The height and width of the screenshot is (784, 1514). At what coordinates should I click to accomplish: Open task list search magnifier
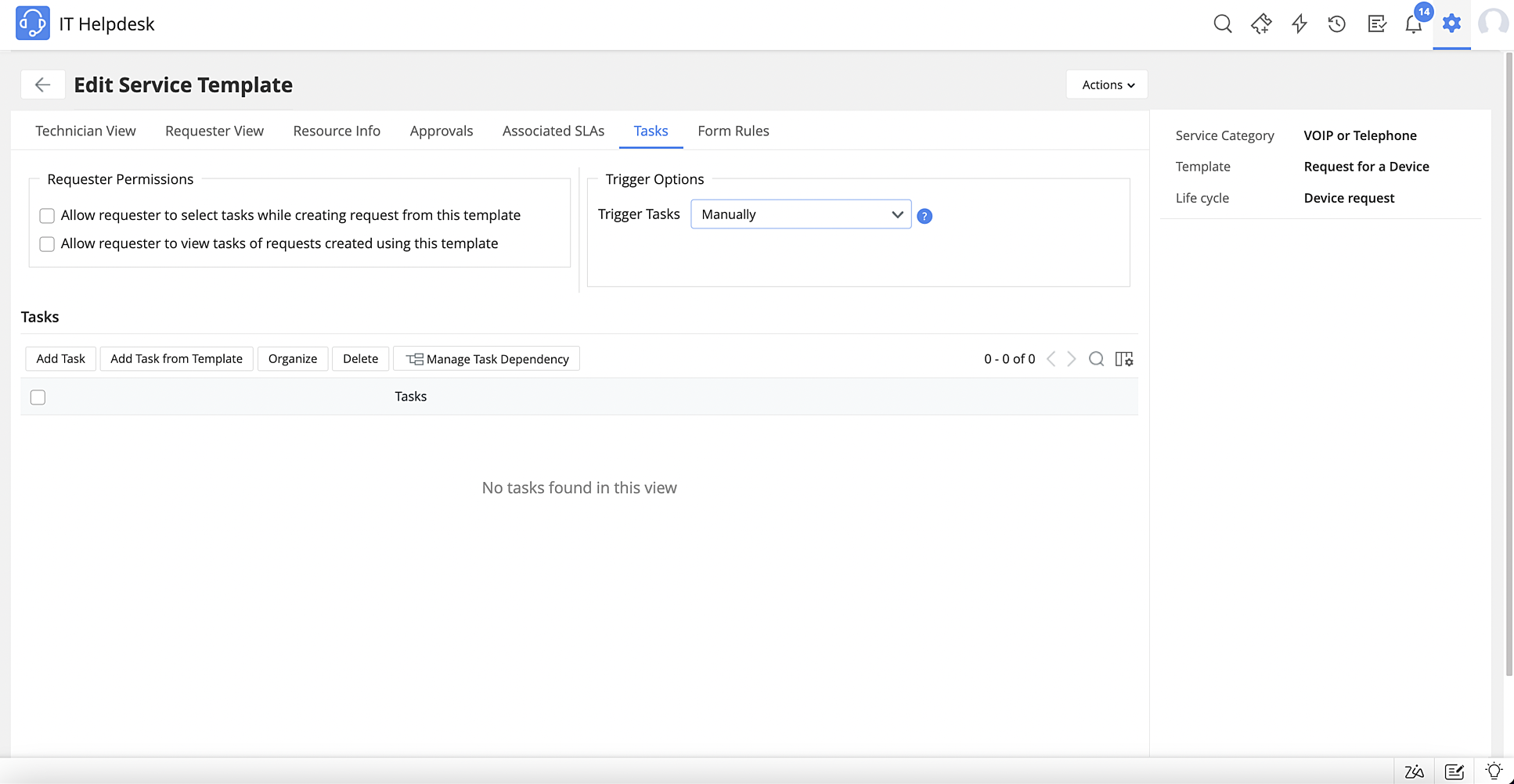1096,358
